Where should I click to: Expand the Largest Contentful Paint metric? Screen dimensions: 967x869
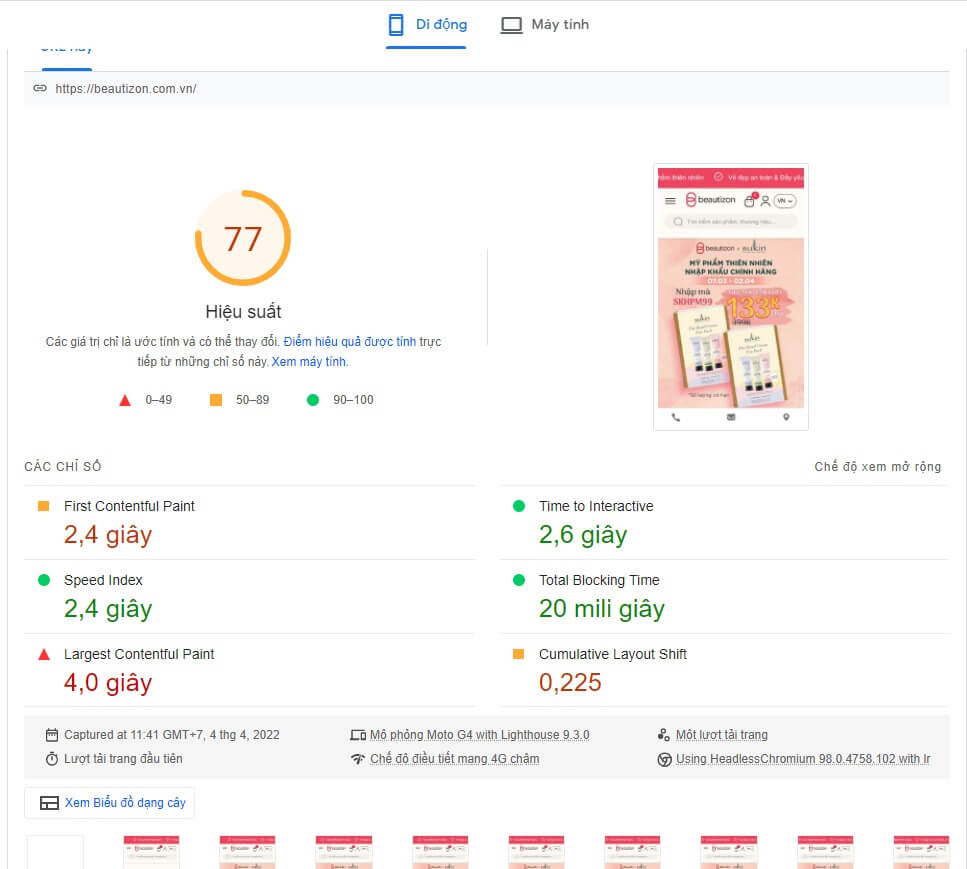[139, 654]
